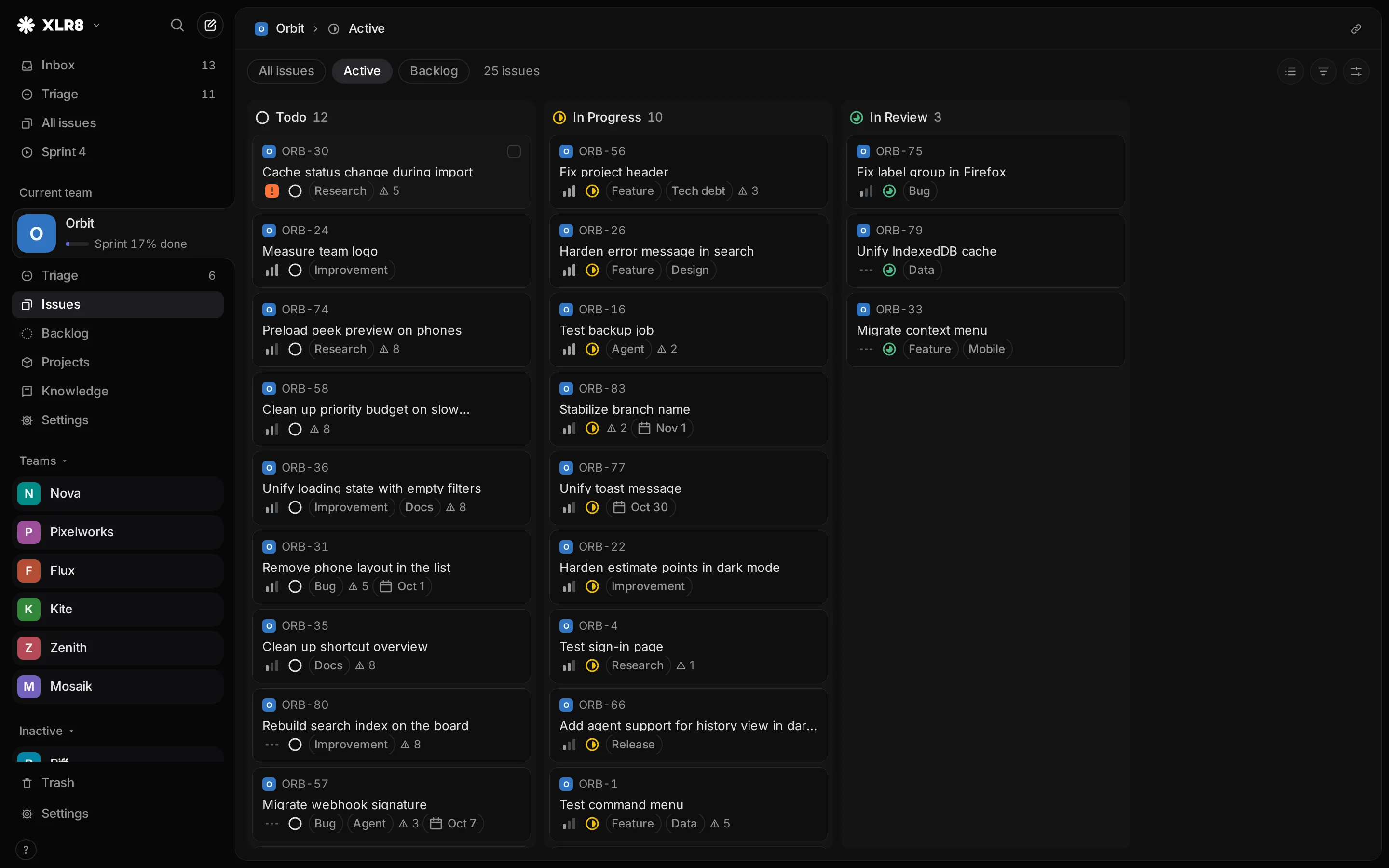Switch to list view layout icon

click(1290, 71)
